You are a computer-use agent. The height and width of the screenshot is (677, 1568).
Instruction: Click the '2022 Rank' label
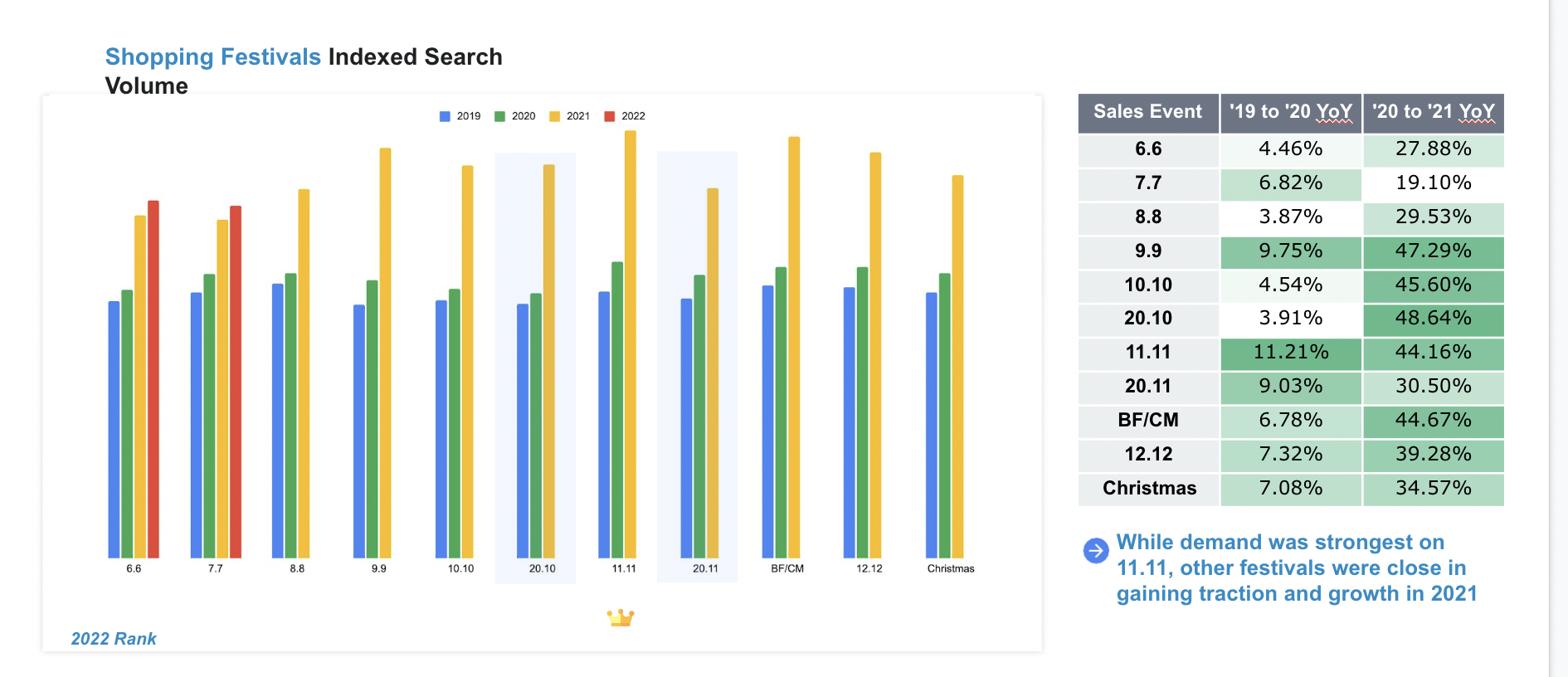click(x=114, y=639)
